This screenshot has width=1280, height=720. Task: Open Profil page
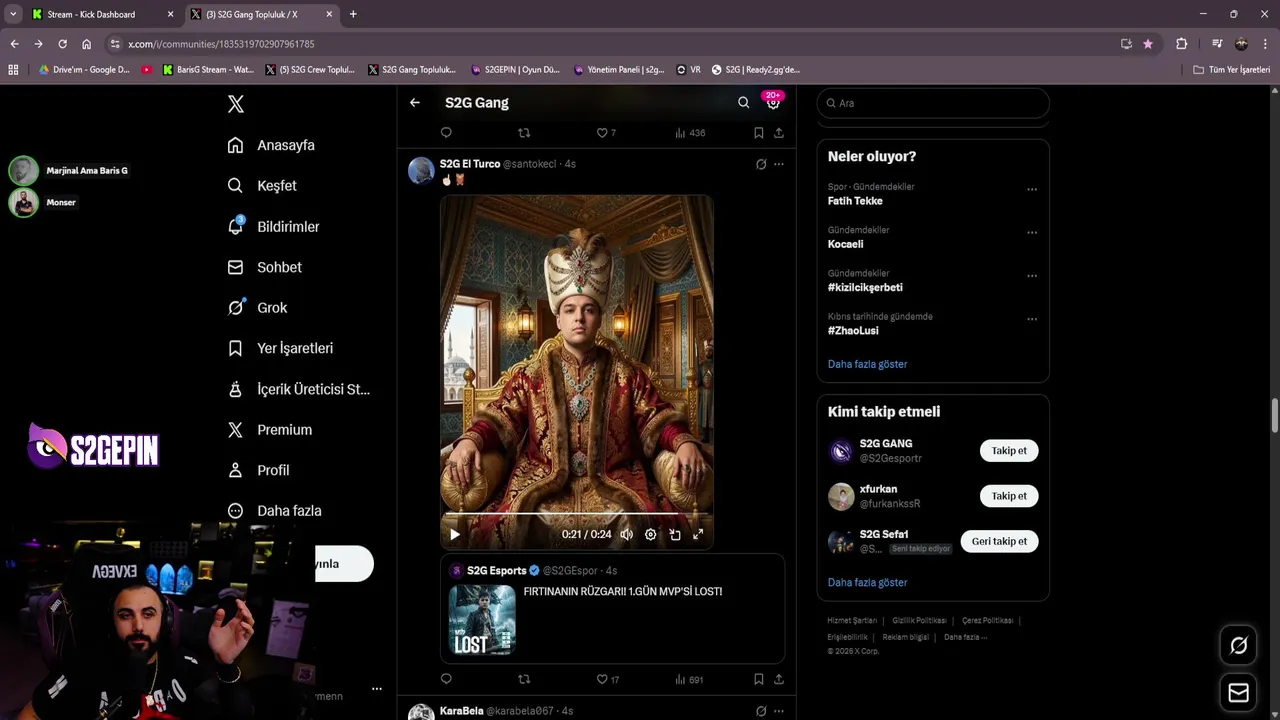(x=258, y=470)
